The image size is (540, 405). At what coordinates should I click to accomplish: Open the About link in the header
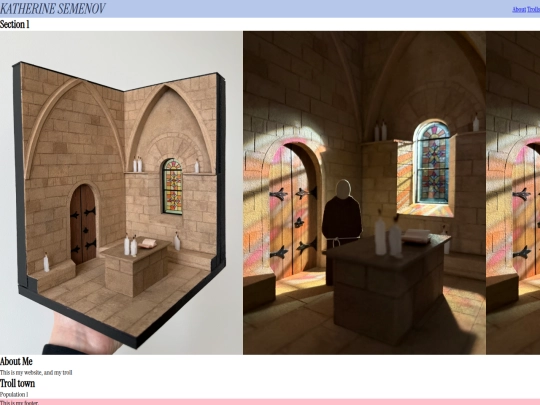coord(519,10)
